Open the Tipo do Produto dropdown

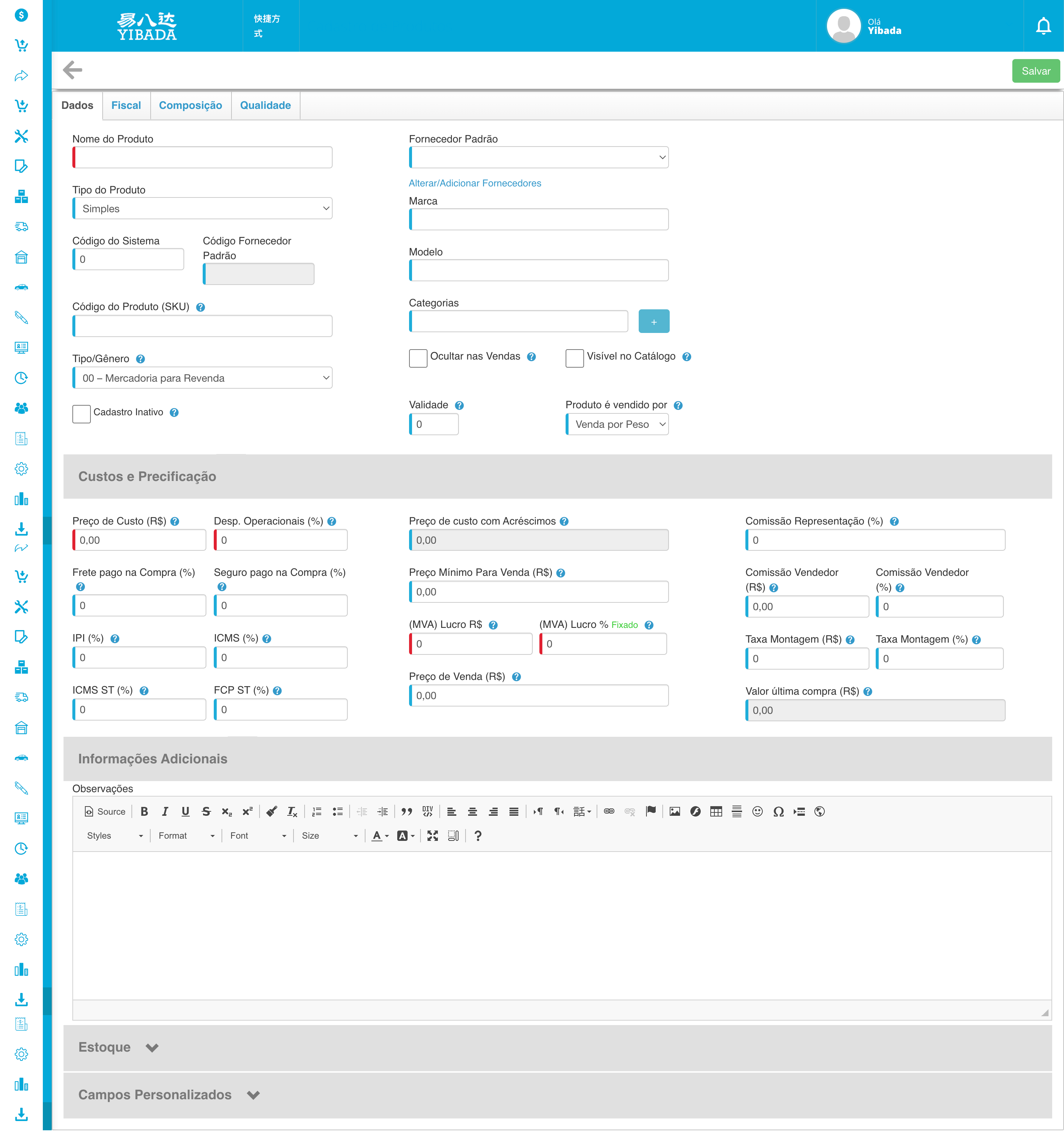pos(203,208)
